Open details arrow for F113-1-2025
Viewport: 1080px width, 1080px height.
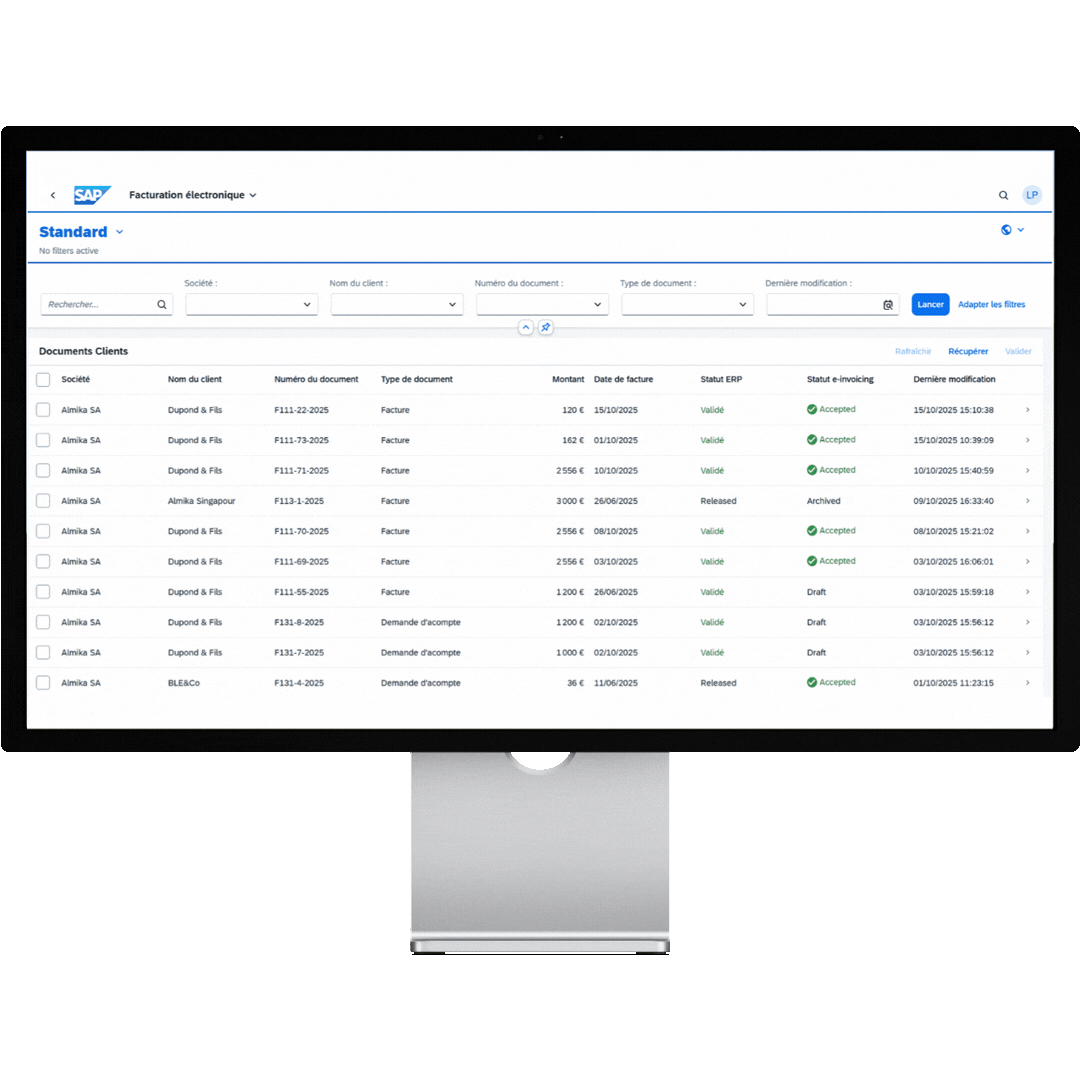[1028, 501]
